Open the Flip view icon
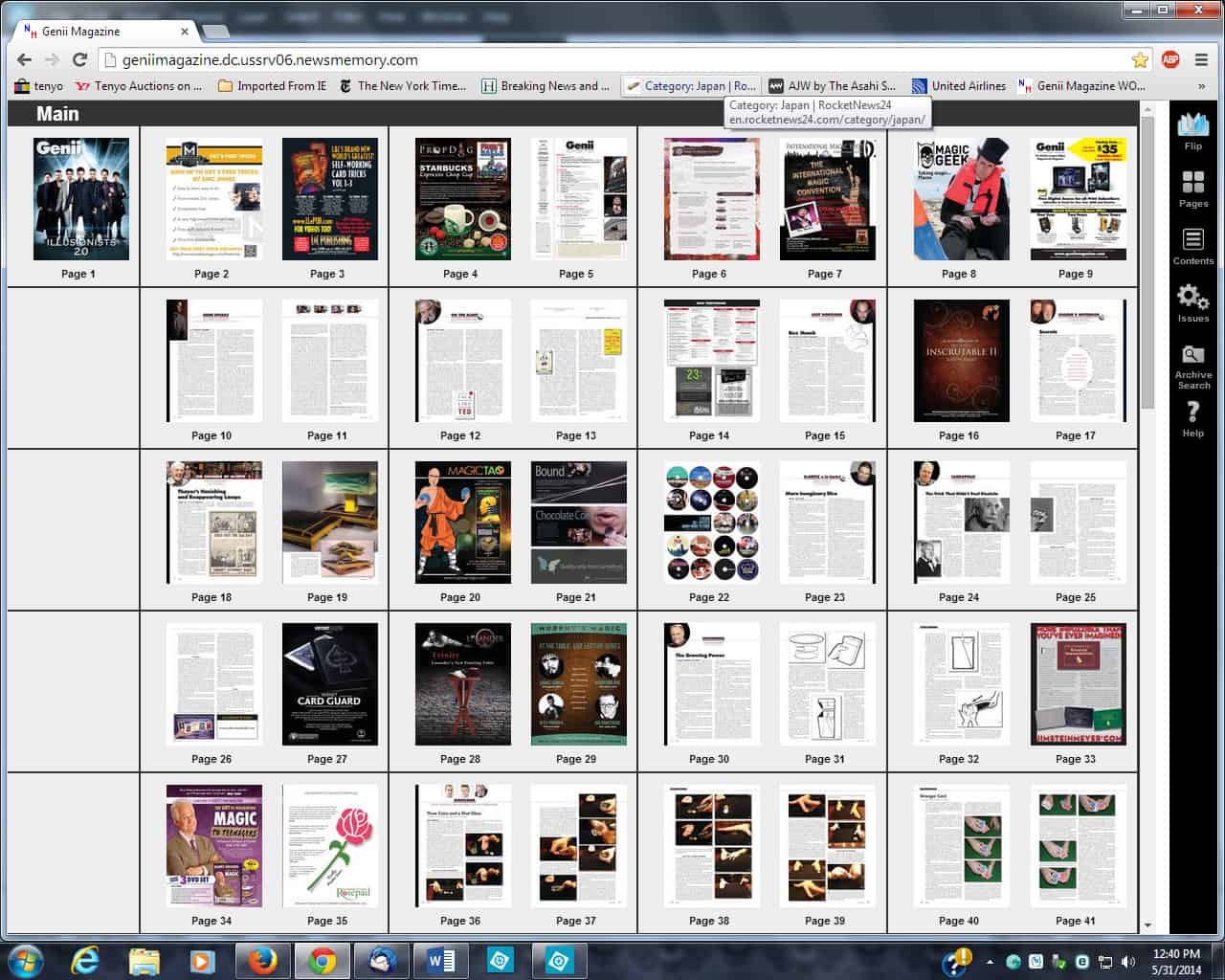 (x=1192, y=131)
